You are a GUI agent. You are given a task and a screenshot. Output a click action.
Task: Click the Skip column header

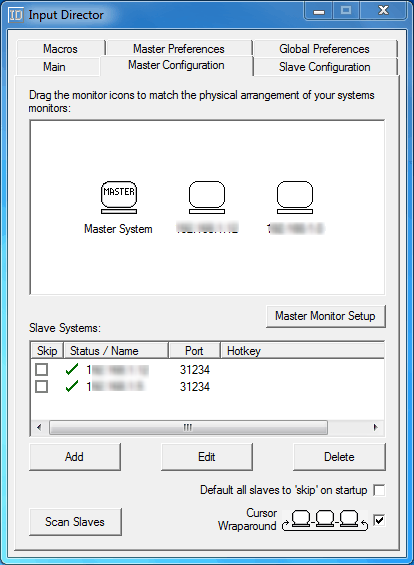point(47,351)
